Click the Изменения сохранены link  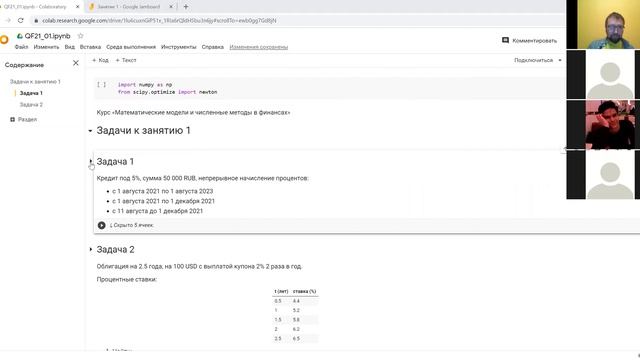coord(259,47)
